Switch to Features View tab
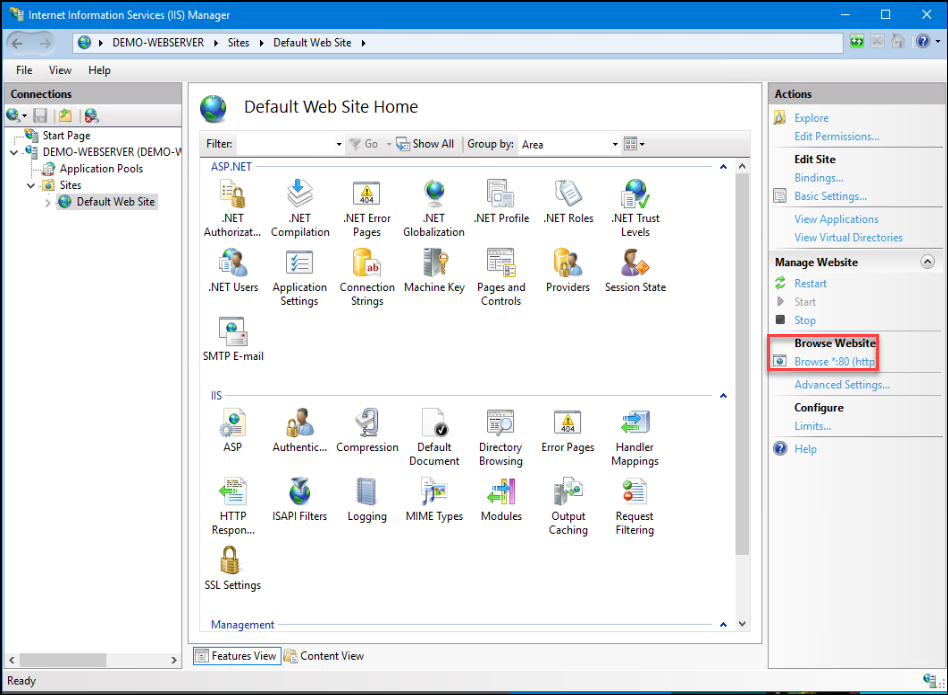The image size is (948, 695). point(237,656)
